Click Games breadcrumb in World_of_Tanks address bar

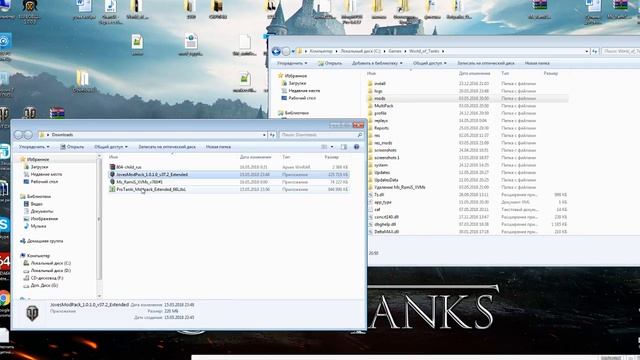click(395, 51)
